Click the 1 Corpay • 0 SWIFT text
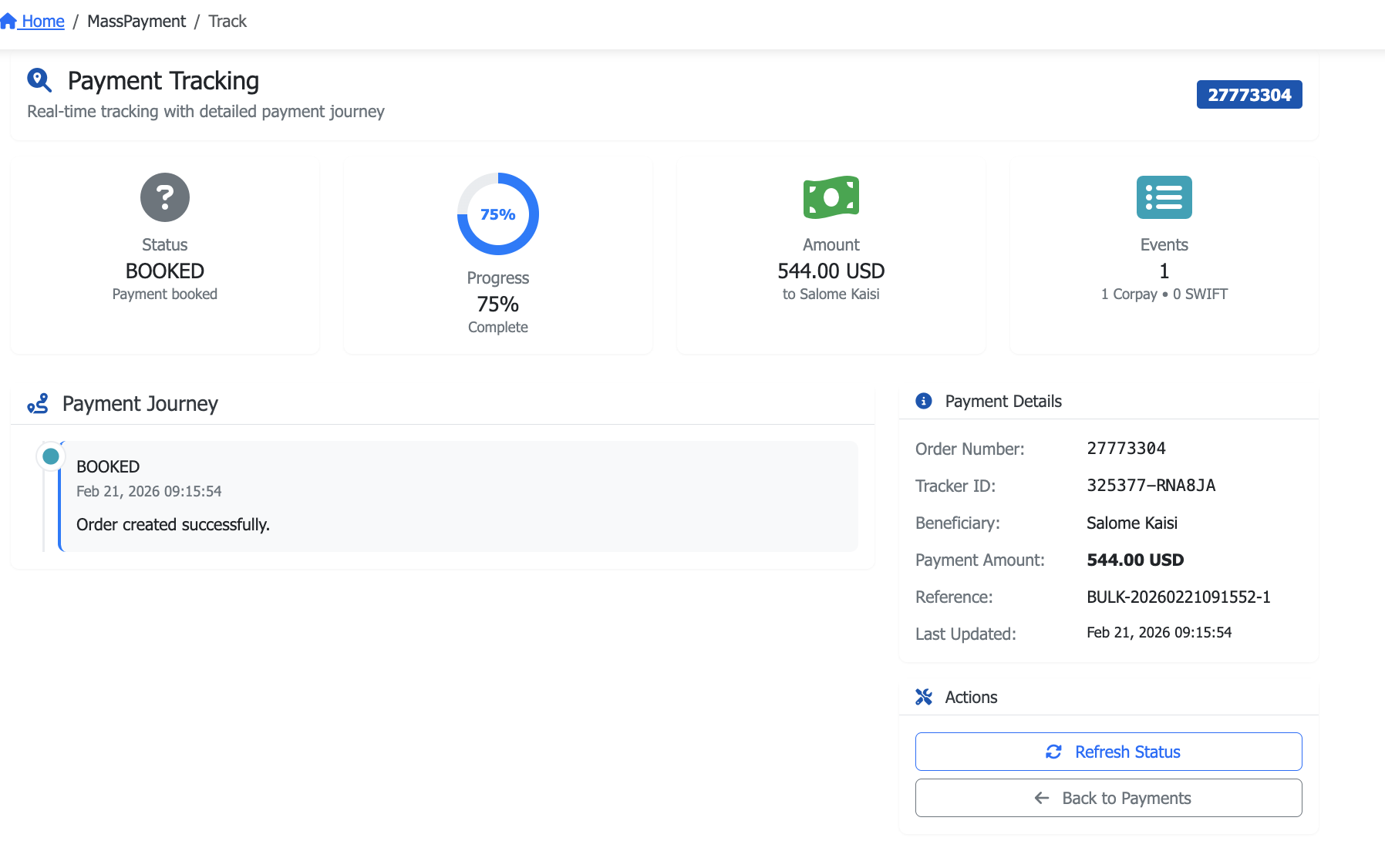The image size is (1385, 868). click(x=1164, y=294)
